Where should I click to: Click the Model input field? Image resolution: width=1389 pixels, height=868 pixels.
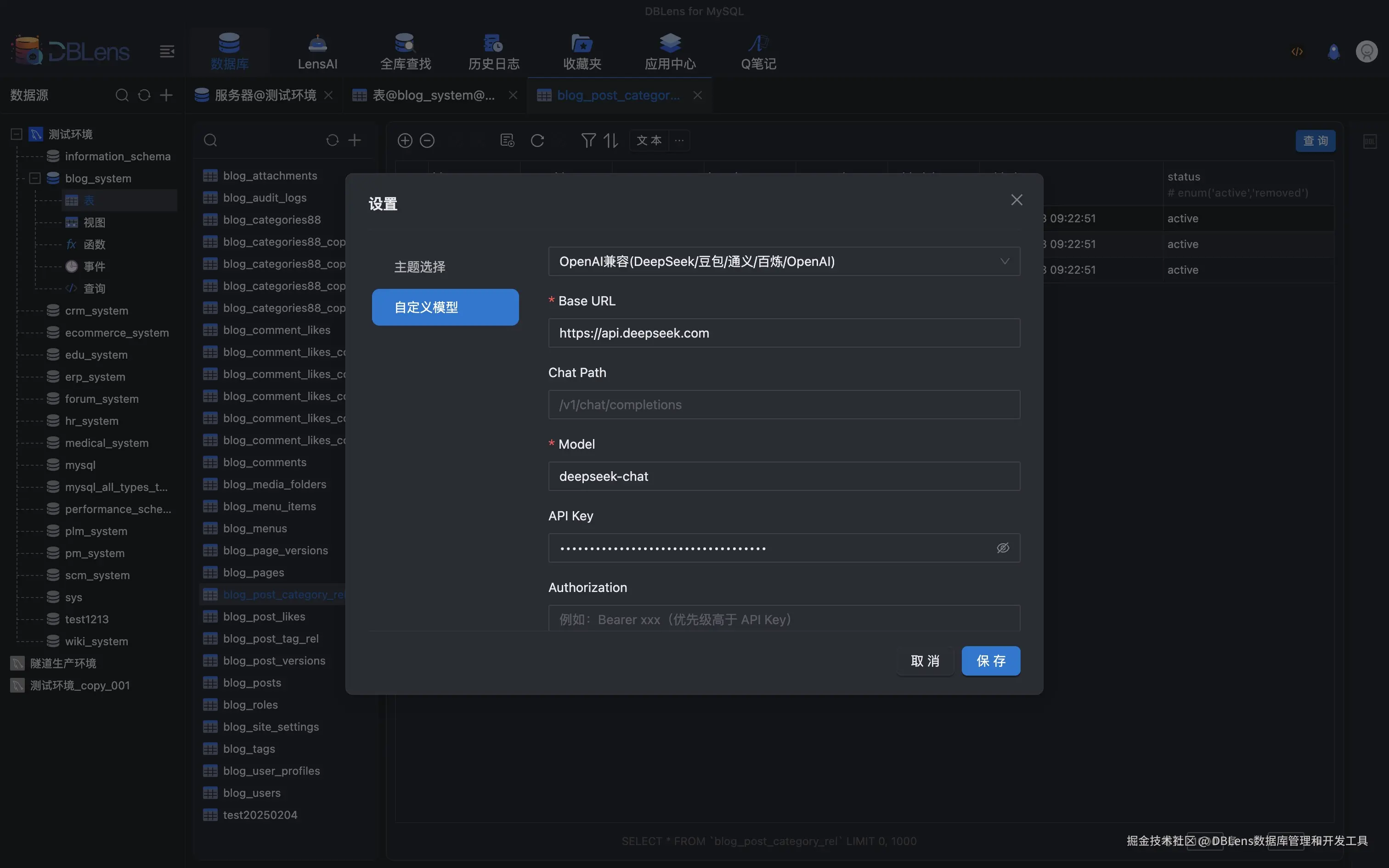[x=784, y=477]
